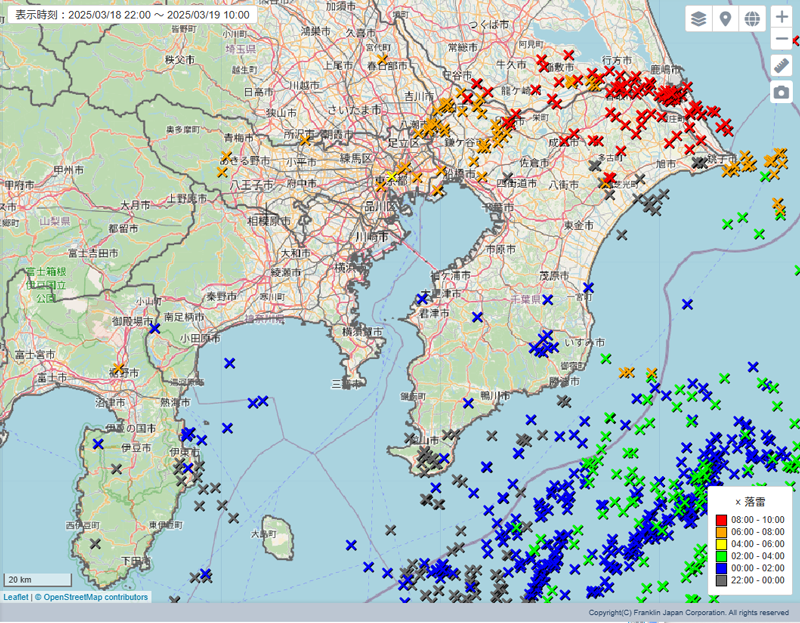Screen dimensions: 800x623
Task: Activate the ruler measurement tool
Action: (782, 65)
